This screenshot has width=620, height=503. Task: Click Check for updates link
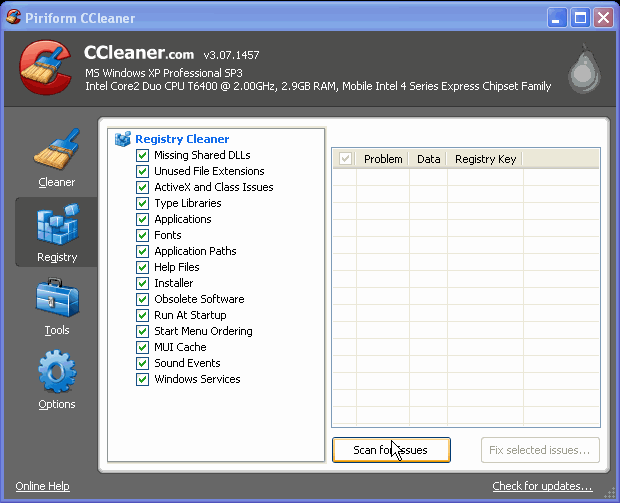coord(542,486)
